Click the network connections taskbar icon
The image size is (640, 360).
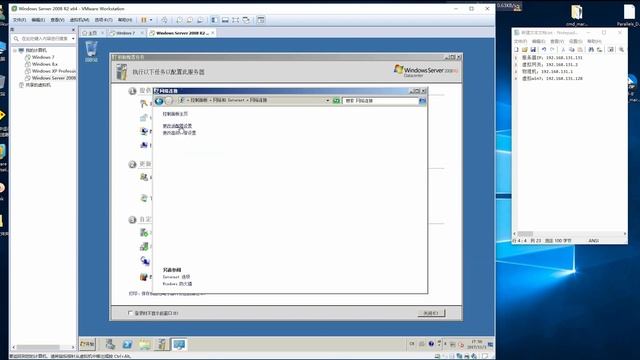pos(179,344)
